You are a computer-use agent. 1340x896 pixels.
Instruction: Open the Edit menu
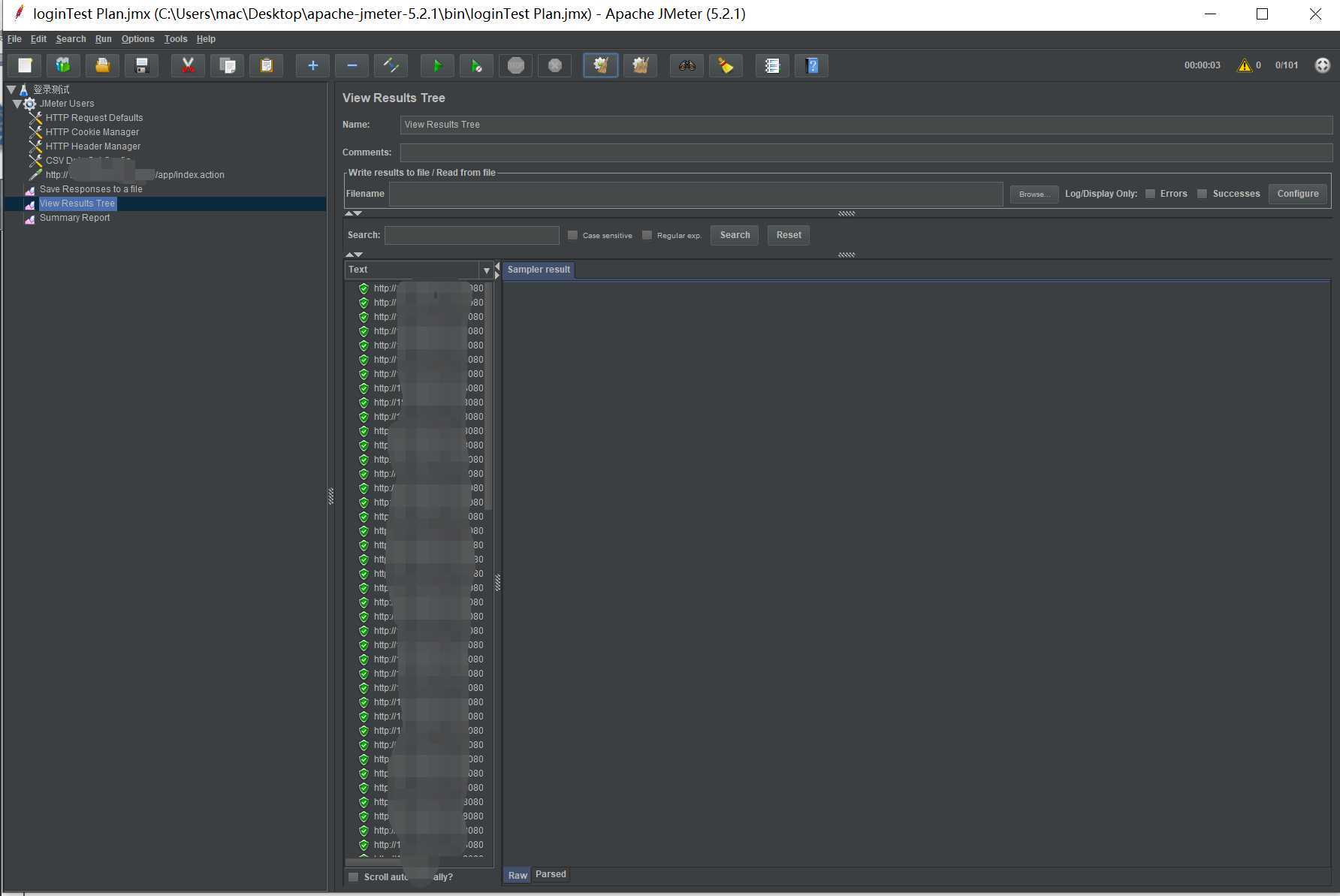(38, 39)
